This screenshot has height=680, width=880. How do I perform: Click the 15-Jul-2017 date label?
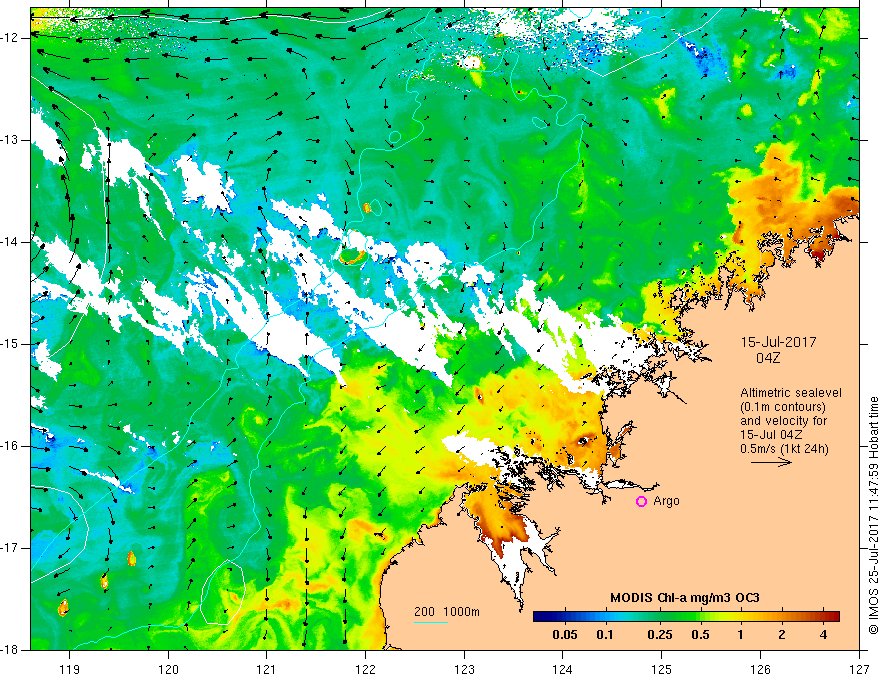(x=778, y=342)
